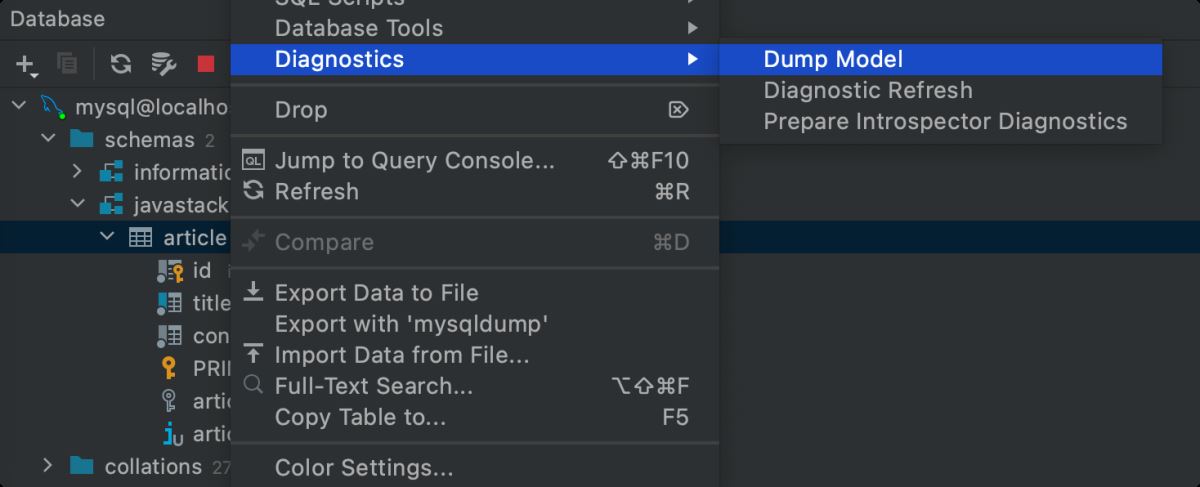
Task: Collapse the schemas folder node
Action: (47, 139)
